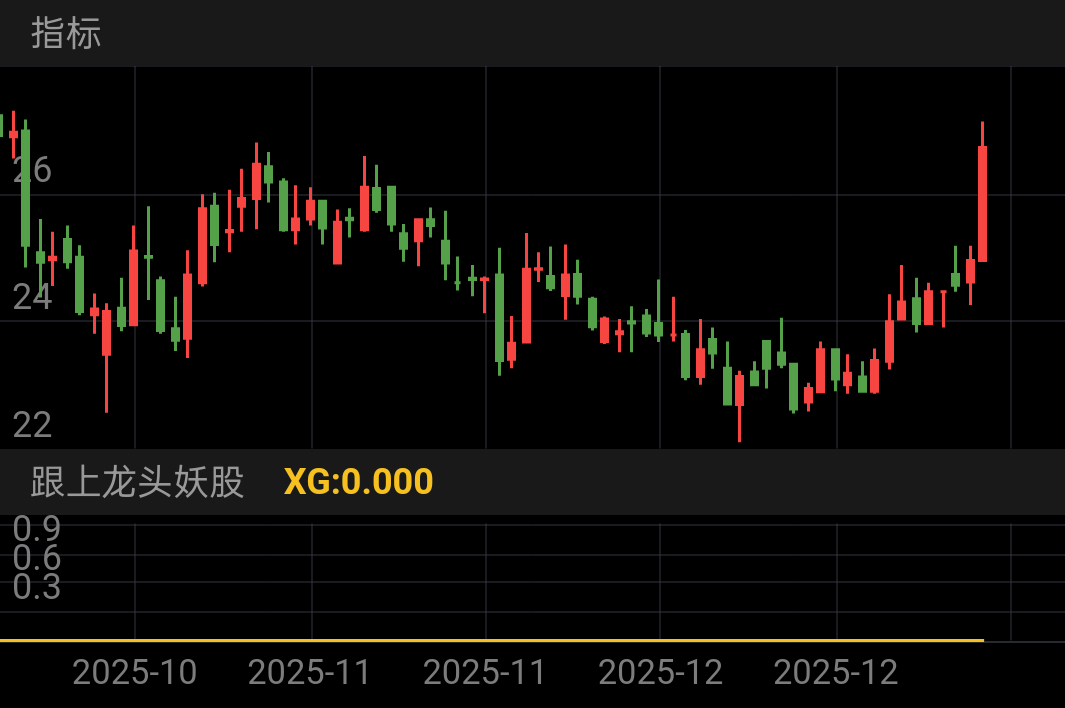This screenshot has width=1065, height=708.
Task: Click the 0.9 indicator scale label
Action: pyautogui.click(x=37, y=528)
